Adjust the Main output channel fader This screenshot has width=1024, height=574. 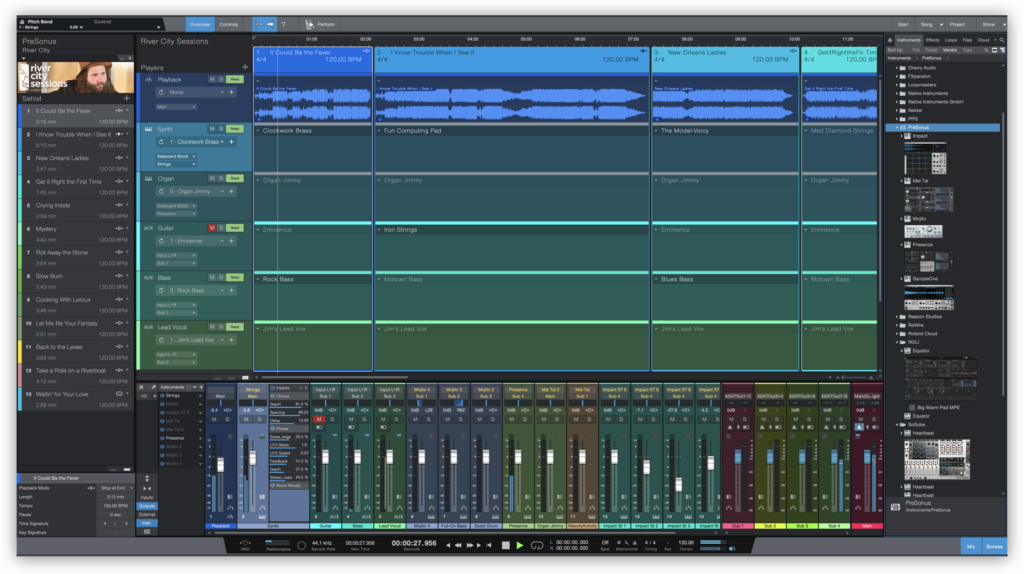coord(867,457)
